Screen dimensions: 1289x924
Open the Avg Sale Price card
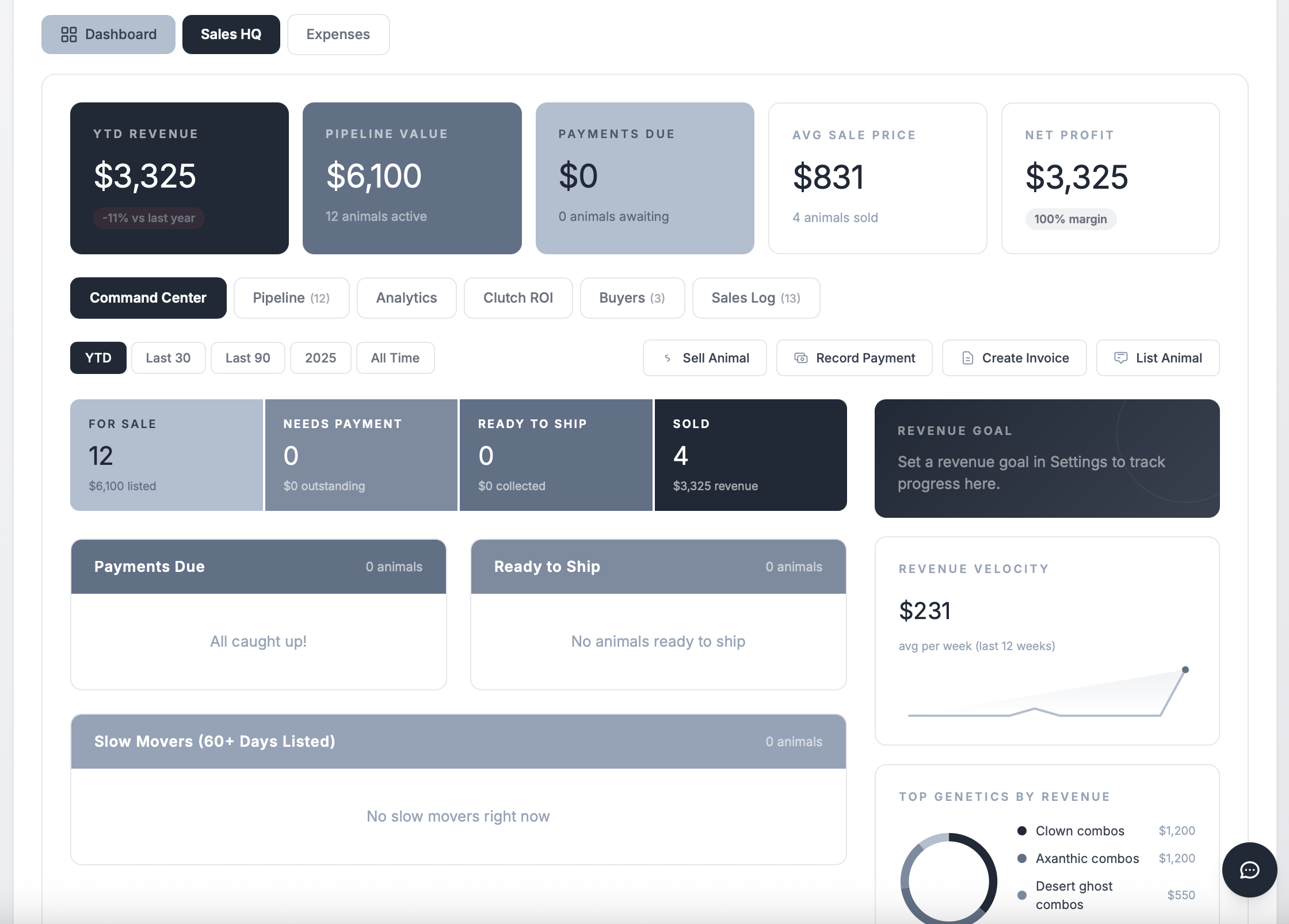click(878, 178)
